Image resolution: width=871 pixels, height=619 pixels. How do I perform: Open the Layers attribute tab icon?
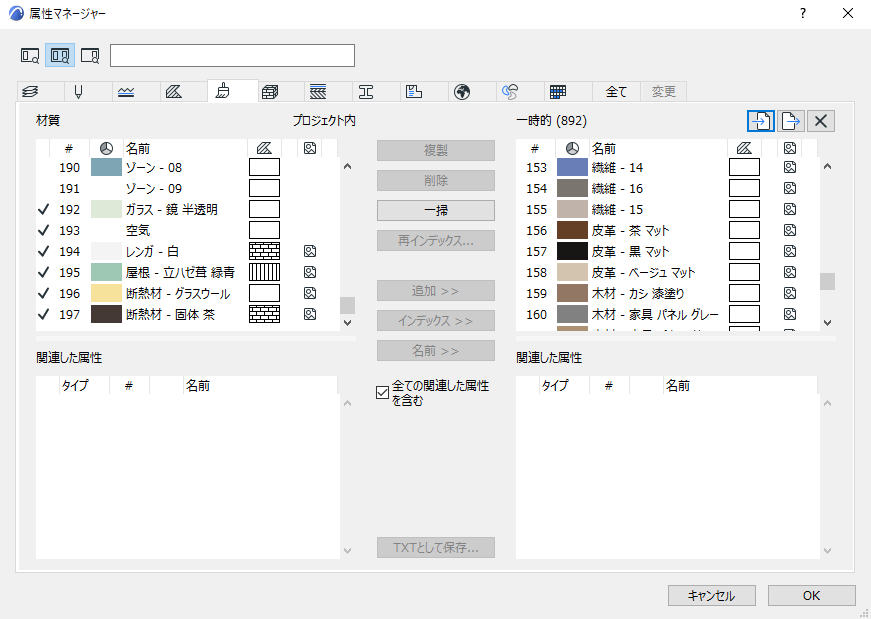click(31, 92)
